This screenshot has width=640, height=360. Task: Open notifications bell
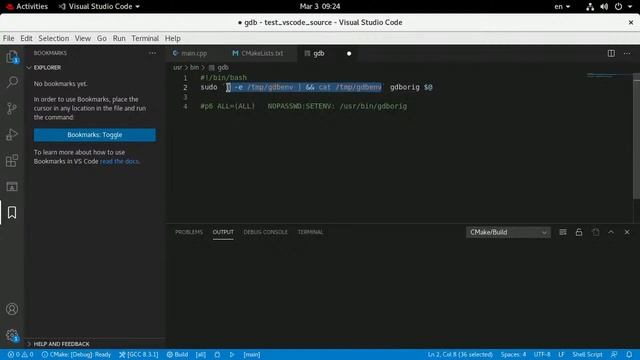pyautogui.click(x=629, y=355)
